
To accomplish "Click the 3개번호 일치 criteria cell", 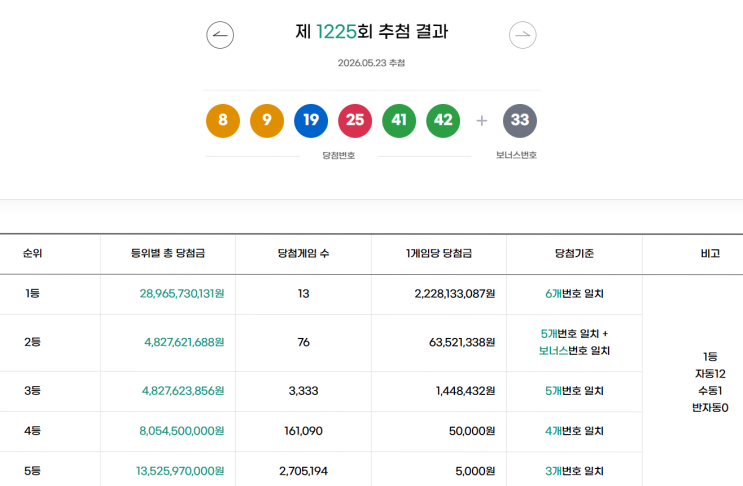I will coord(574,471).
